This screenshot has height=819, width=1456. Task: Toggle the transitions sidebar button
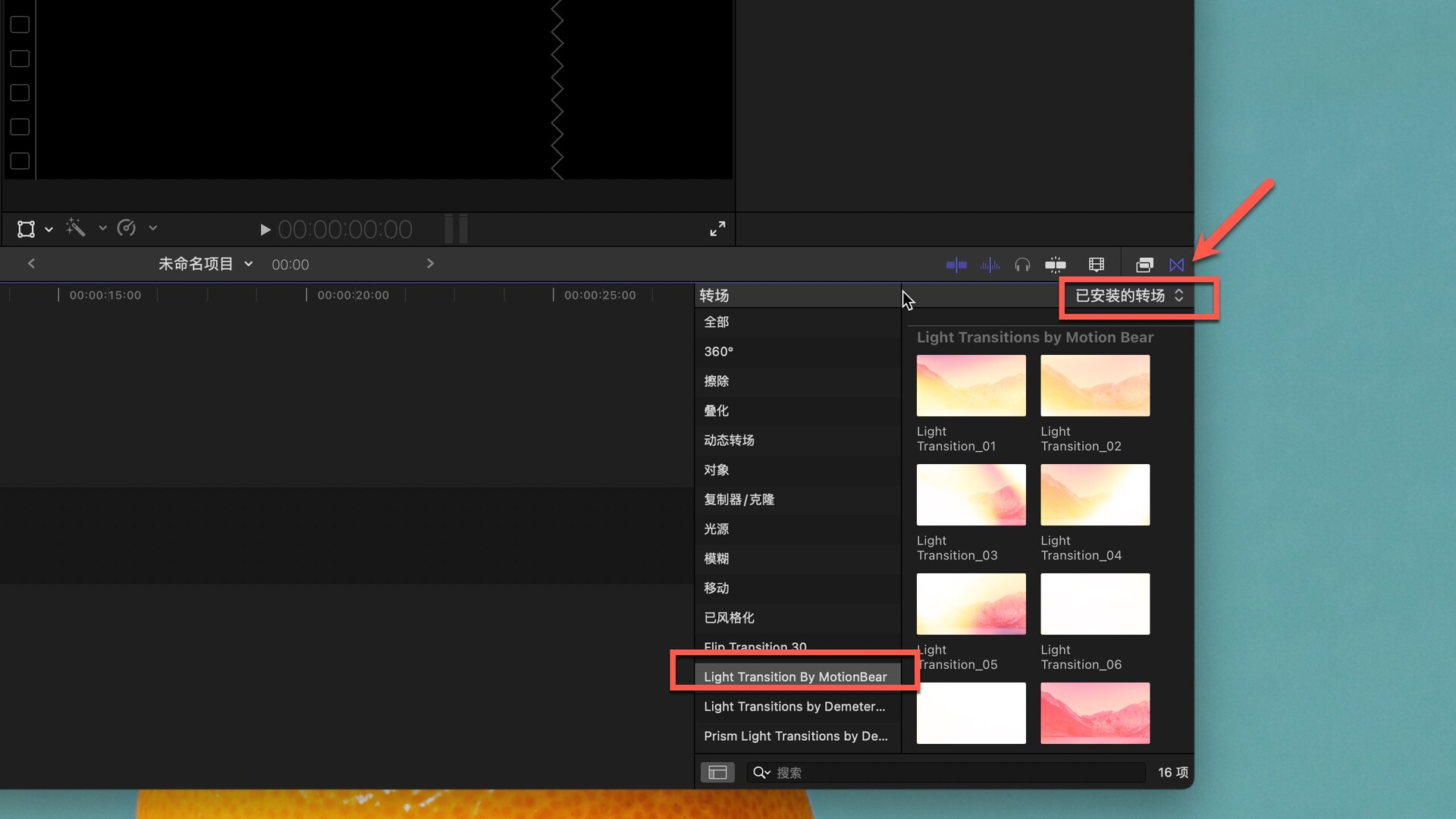tap(717, 772)
